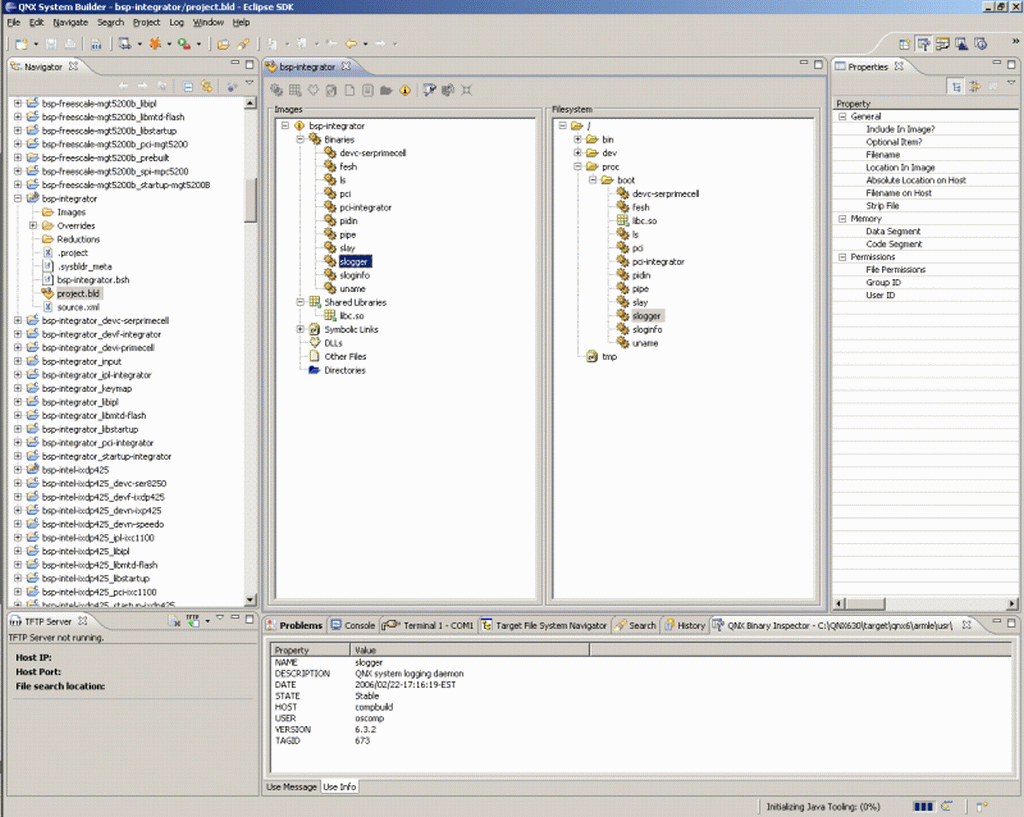Open the Navigate menu
This screenshot has width=1024, height=817.
tap(71, 22)
